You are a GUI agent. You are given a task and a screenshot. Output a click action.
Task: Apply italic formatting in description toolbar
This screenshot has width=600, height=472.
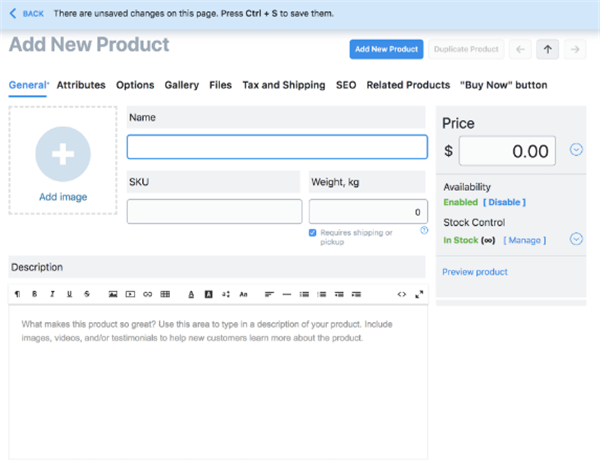(51, 294)
